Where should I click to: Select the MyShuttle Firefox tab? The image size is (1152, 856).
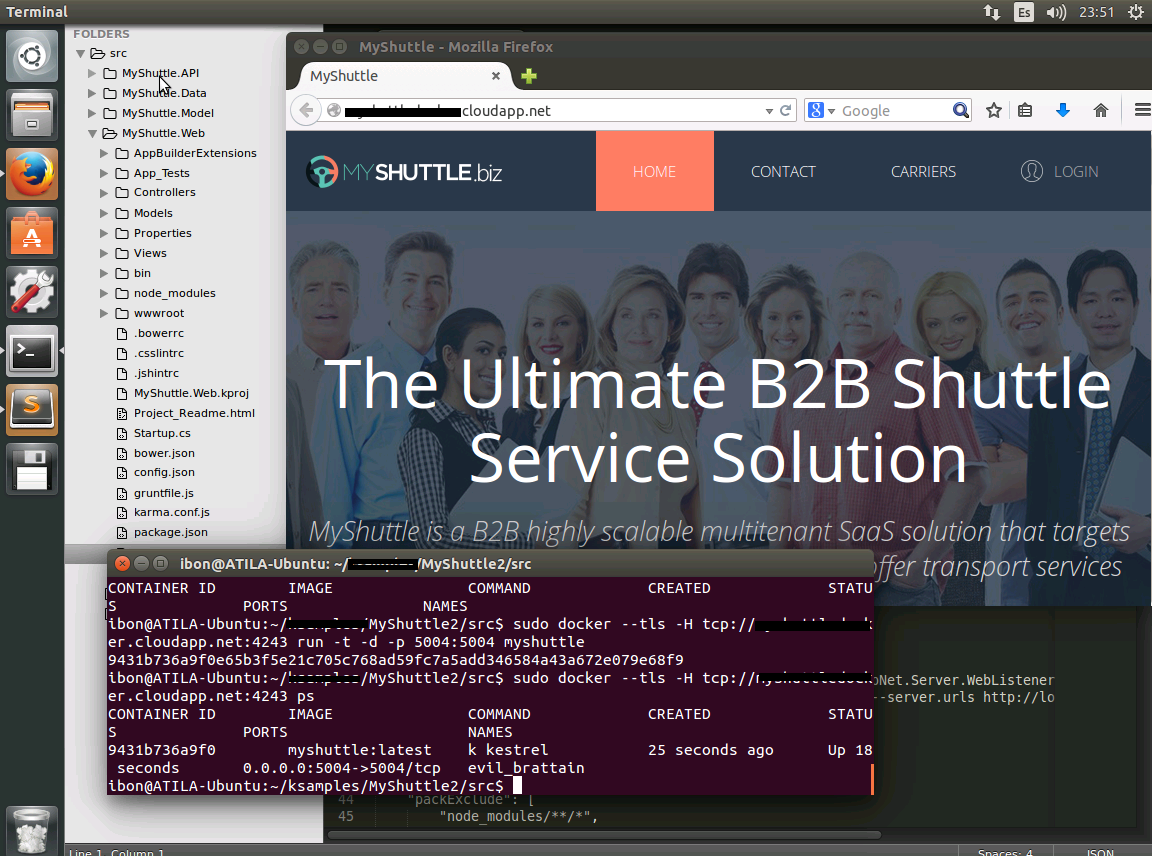point(404,76)
